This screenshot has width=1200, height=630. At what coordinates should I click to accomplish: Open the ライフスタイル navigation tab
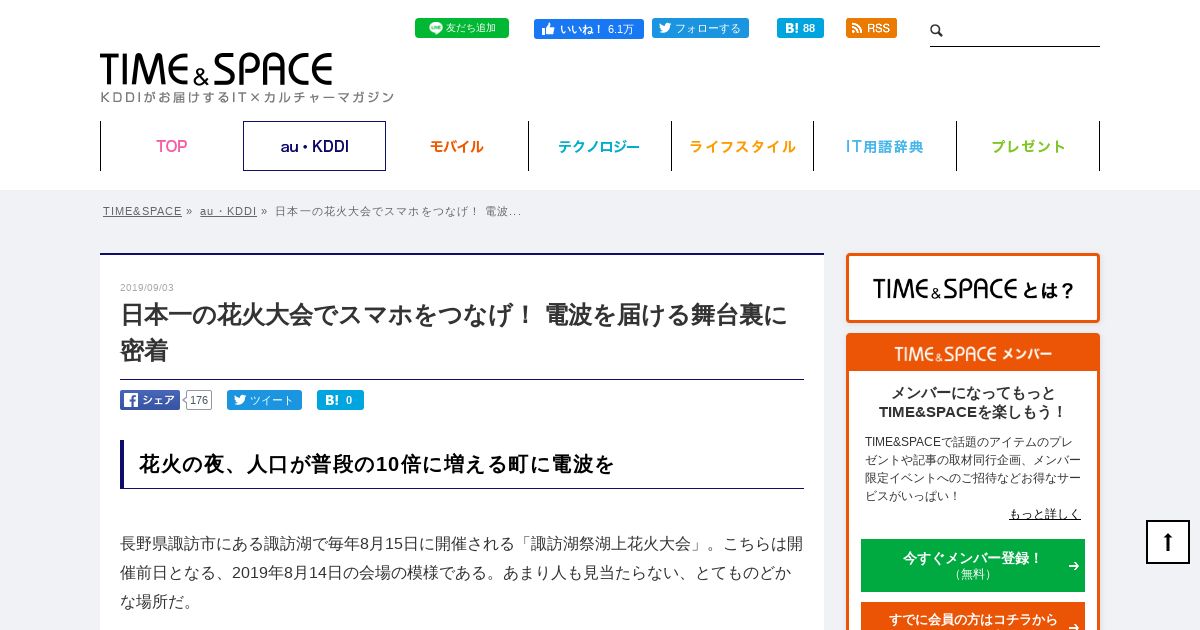(x=742, y=146)
